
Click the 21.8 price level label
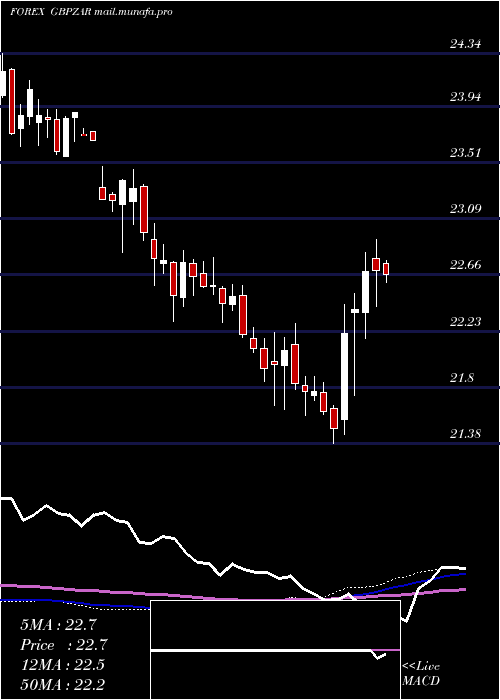(x=462, y=378)
